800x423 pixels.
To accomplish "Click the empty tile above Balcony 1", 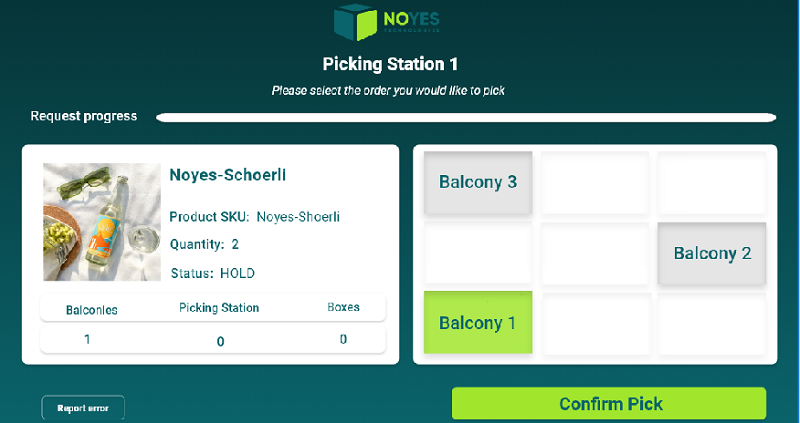I will tap(478, 253).
